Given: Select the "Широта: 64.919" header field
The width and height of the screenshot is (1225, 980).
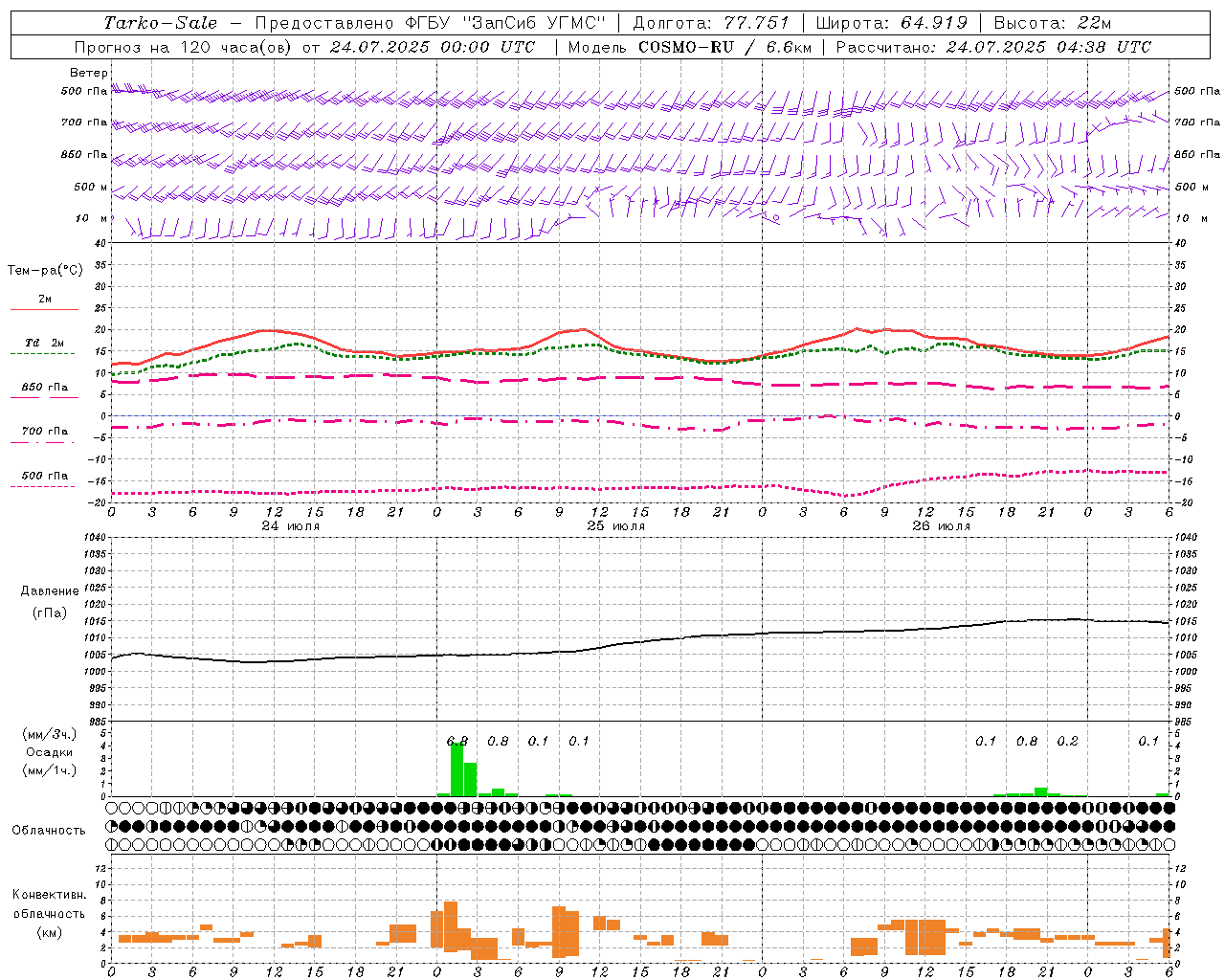Looking at the screenshot, I should (x=892, y=23).
